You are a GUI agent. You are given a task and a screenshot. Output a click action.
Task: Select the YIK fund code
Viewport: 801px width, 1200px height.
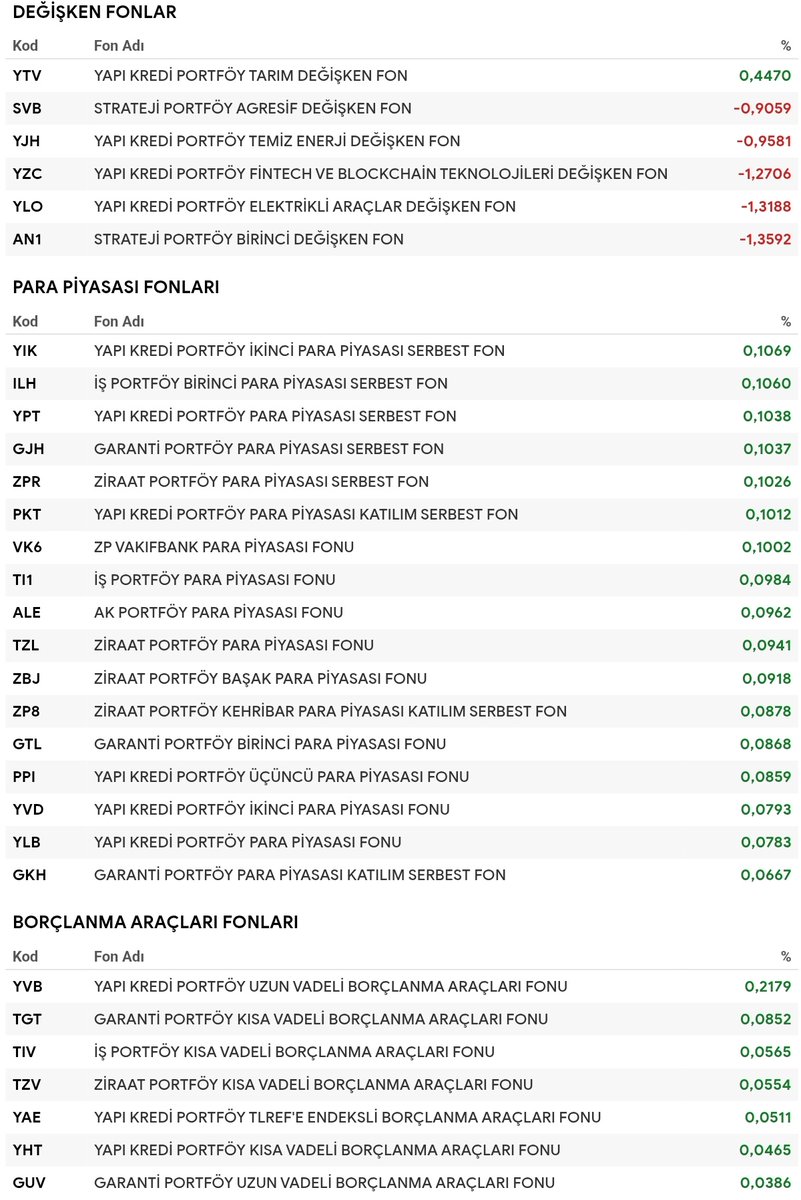pyautogui.click(x=26, y=350)
